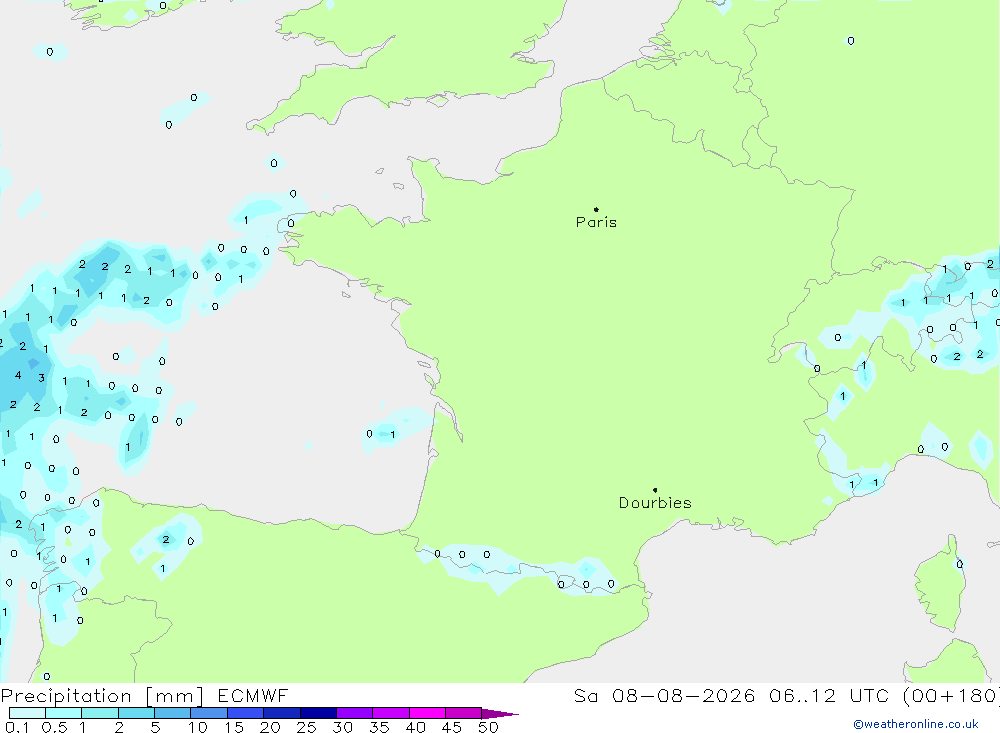Open the weatheronline.co.uk copyright link

click(916, 724)
